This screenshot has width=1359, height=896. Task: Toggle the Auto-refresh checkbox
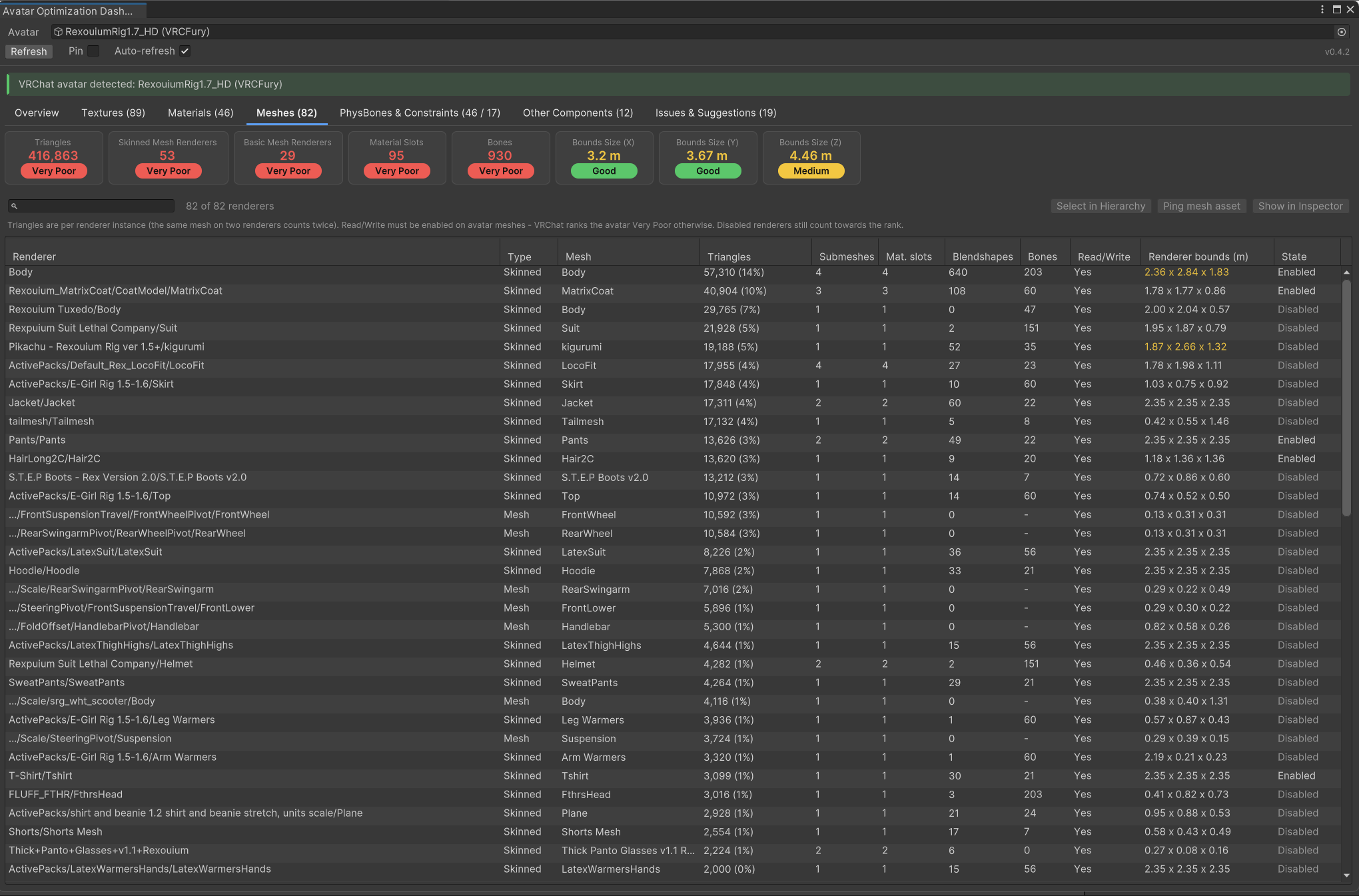point(185,51)
